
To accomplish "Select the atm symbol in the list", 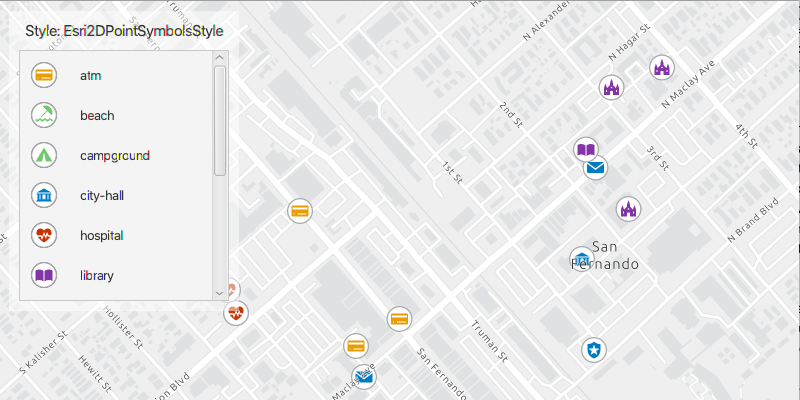I will (x=116, y=76).
